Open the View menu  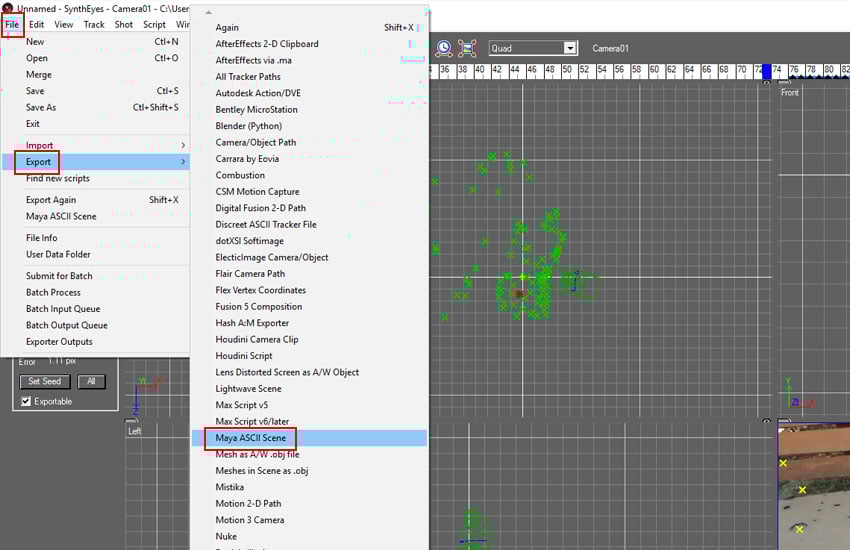63,24
